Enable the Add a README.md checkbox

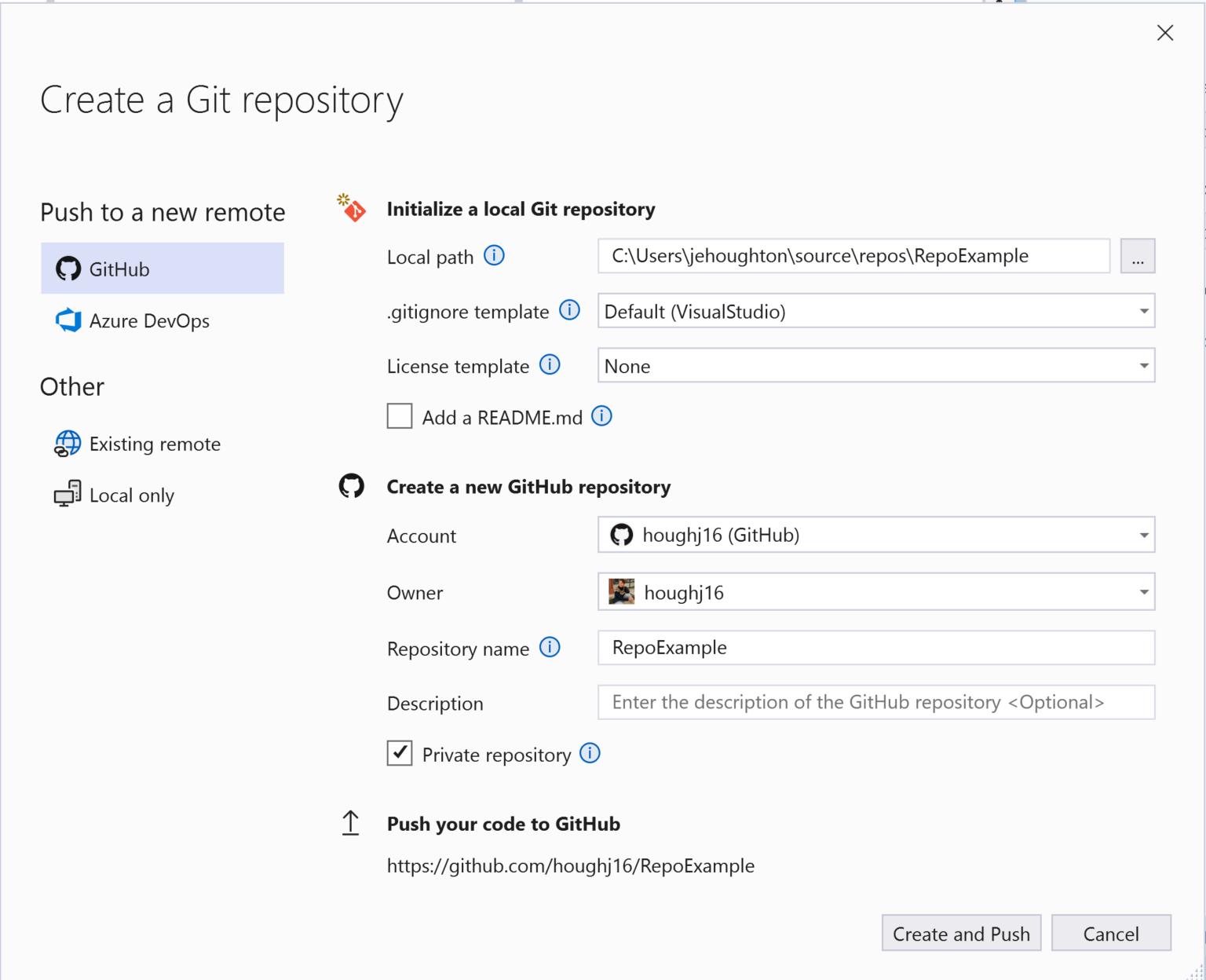[400, 416]
